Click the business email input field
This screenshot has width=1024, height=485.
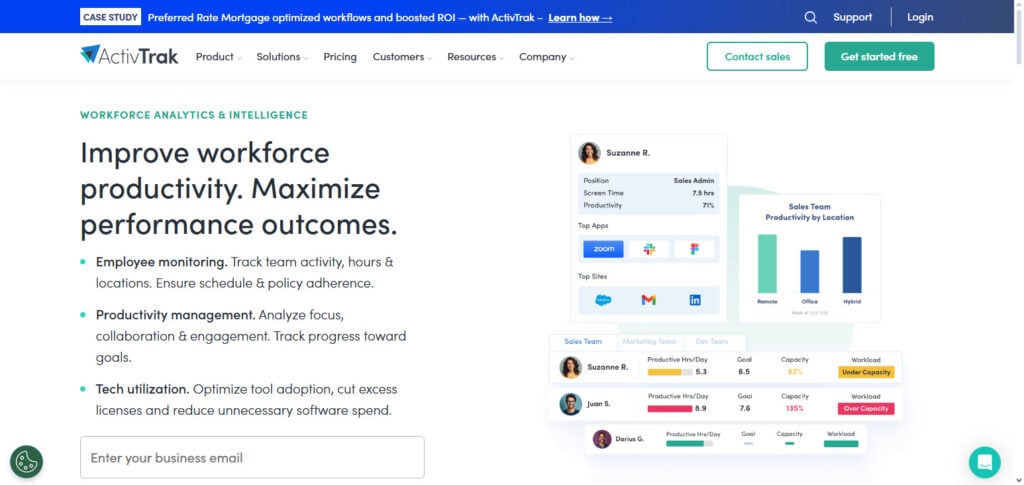252,458
